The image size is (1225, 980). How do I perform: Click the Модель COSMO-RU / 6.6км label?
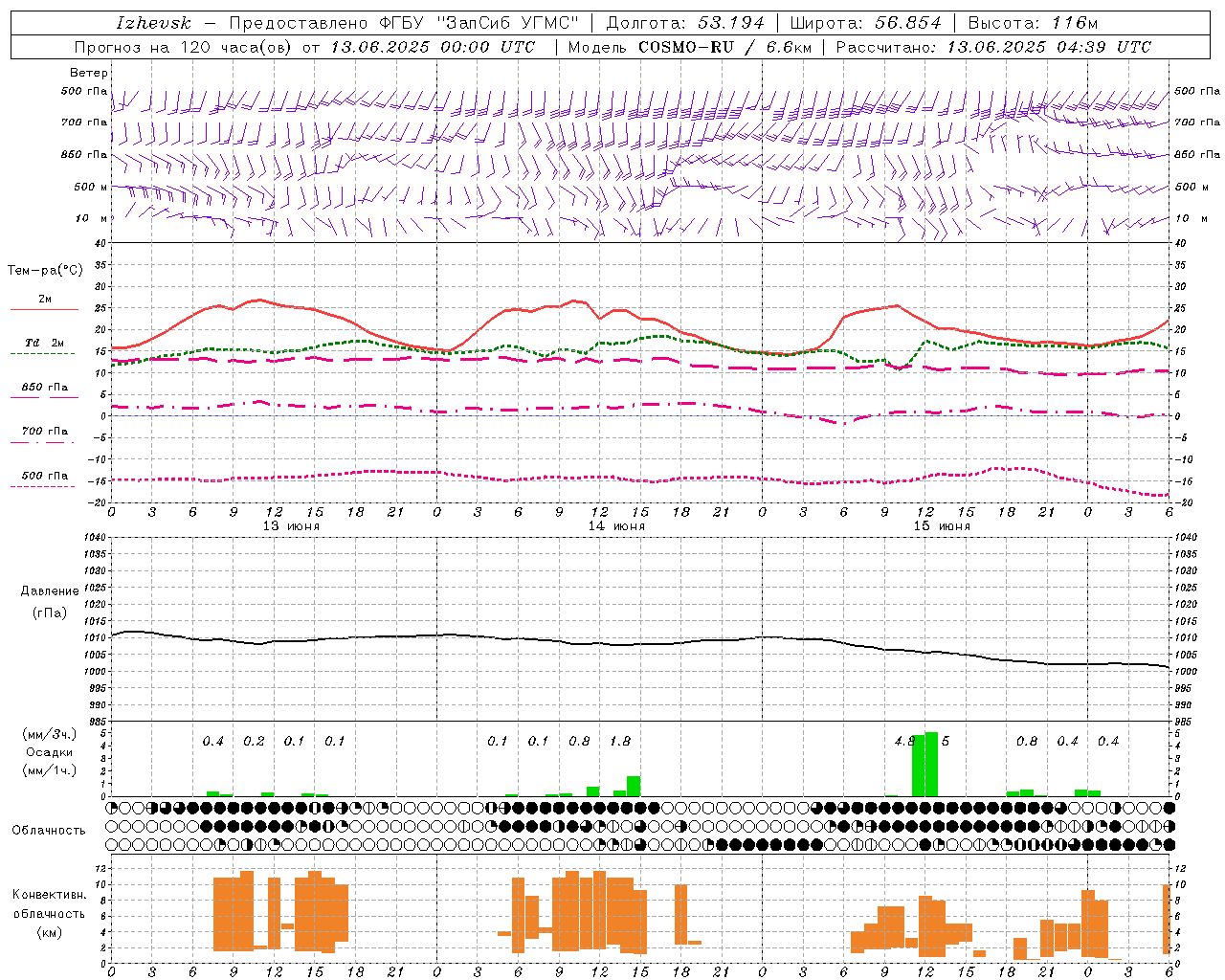[x=689, y=47]
